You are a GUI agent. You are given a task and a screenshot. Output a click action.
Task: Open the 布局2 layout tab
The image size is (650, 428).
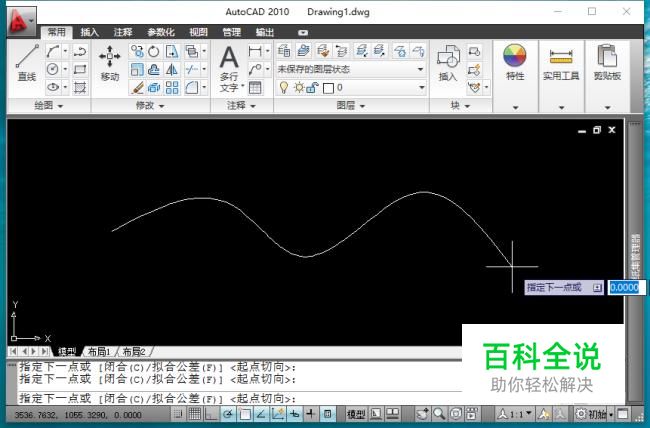pos(134,352)
